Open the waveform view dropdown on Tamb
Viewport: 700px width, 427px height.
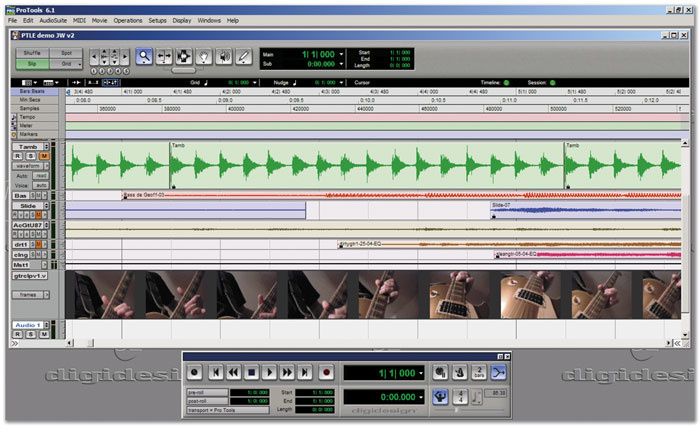click(x=32, y=165)
